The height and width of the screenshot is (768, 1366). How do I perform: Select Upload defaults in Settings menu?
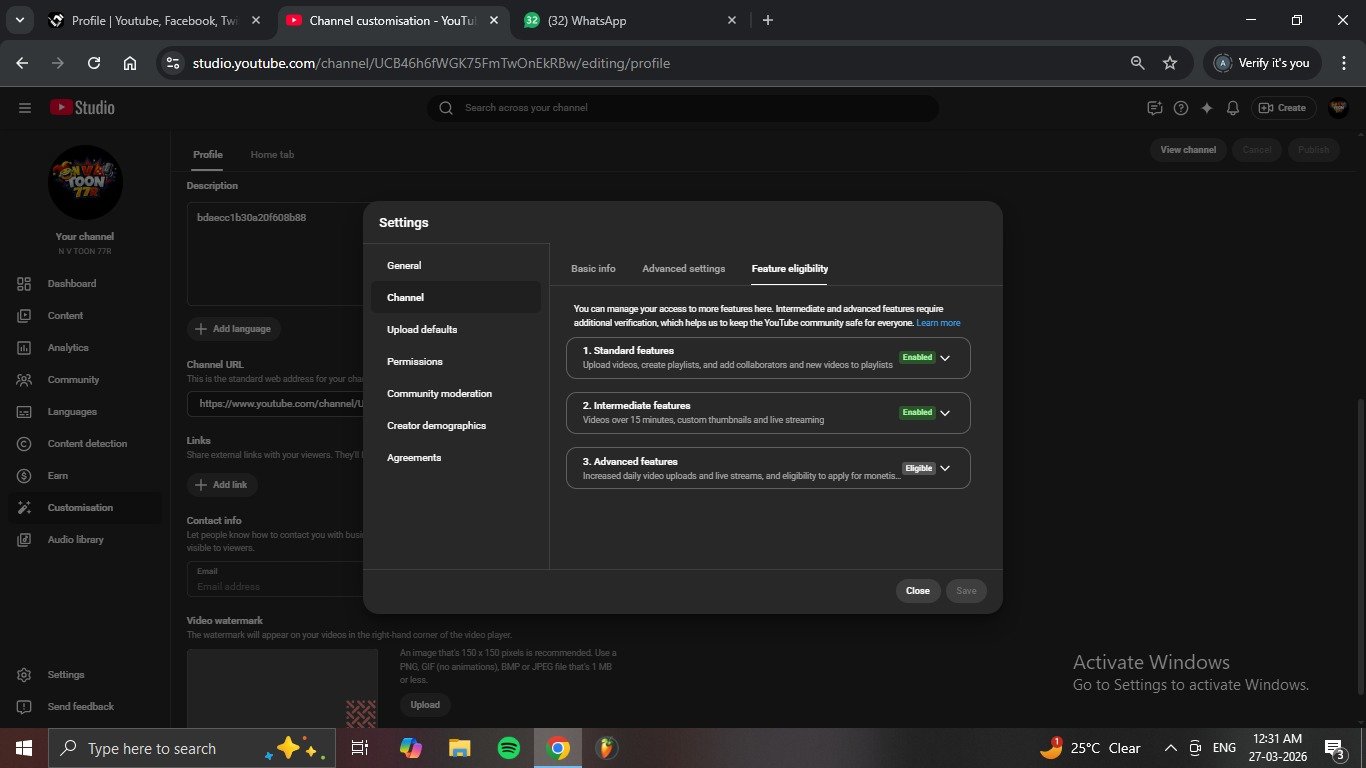click(x=422, y=330)
